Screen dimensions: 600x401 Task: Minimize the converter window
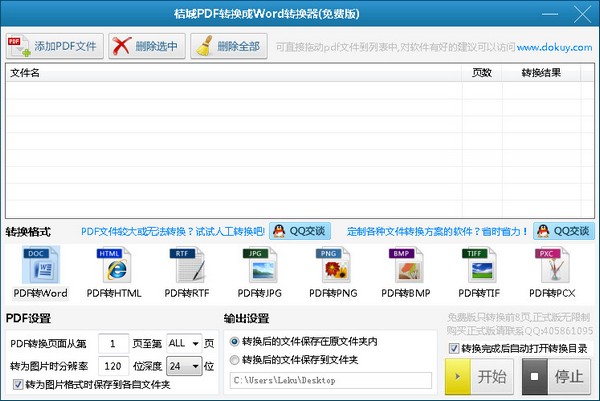(550, 14)
